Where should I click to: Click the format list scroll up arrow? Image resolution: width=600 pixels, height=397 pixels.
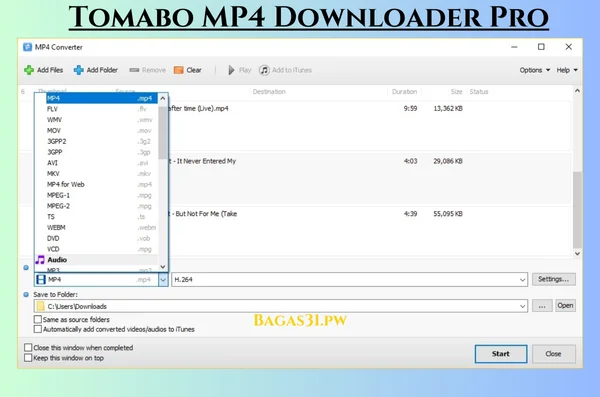(163, 98)
